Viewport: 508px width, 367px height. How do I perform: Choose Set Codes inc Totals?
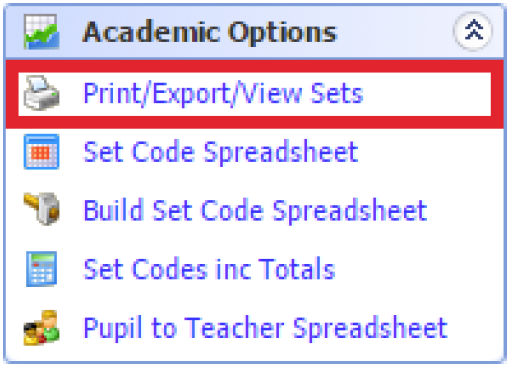(209, 269)
